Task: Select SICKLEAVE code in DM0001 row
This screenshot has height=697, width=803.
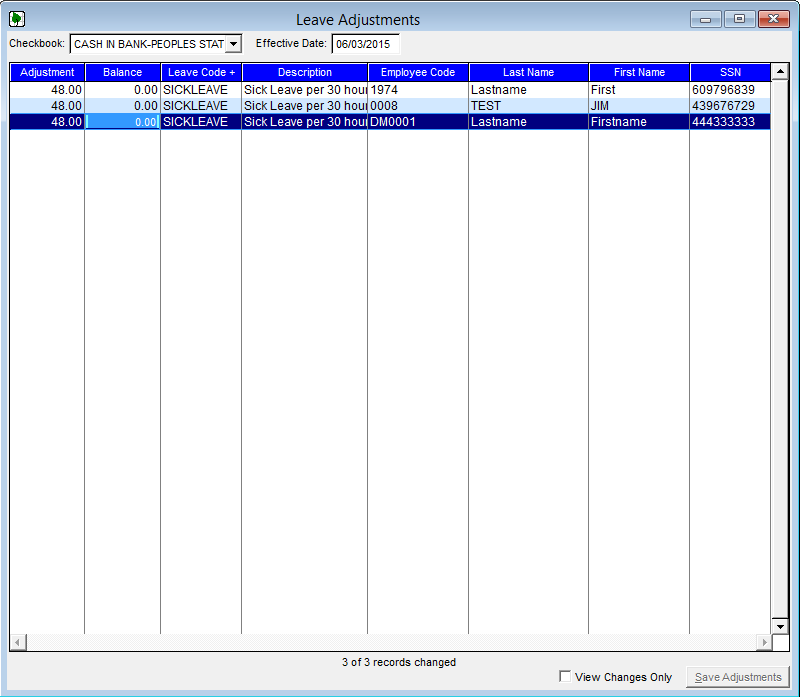Action: tap(201, 122)
